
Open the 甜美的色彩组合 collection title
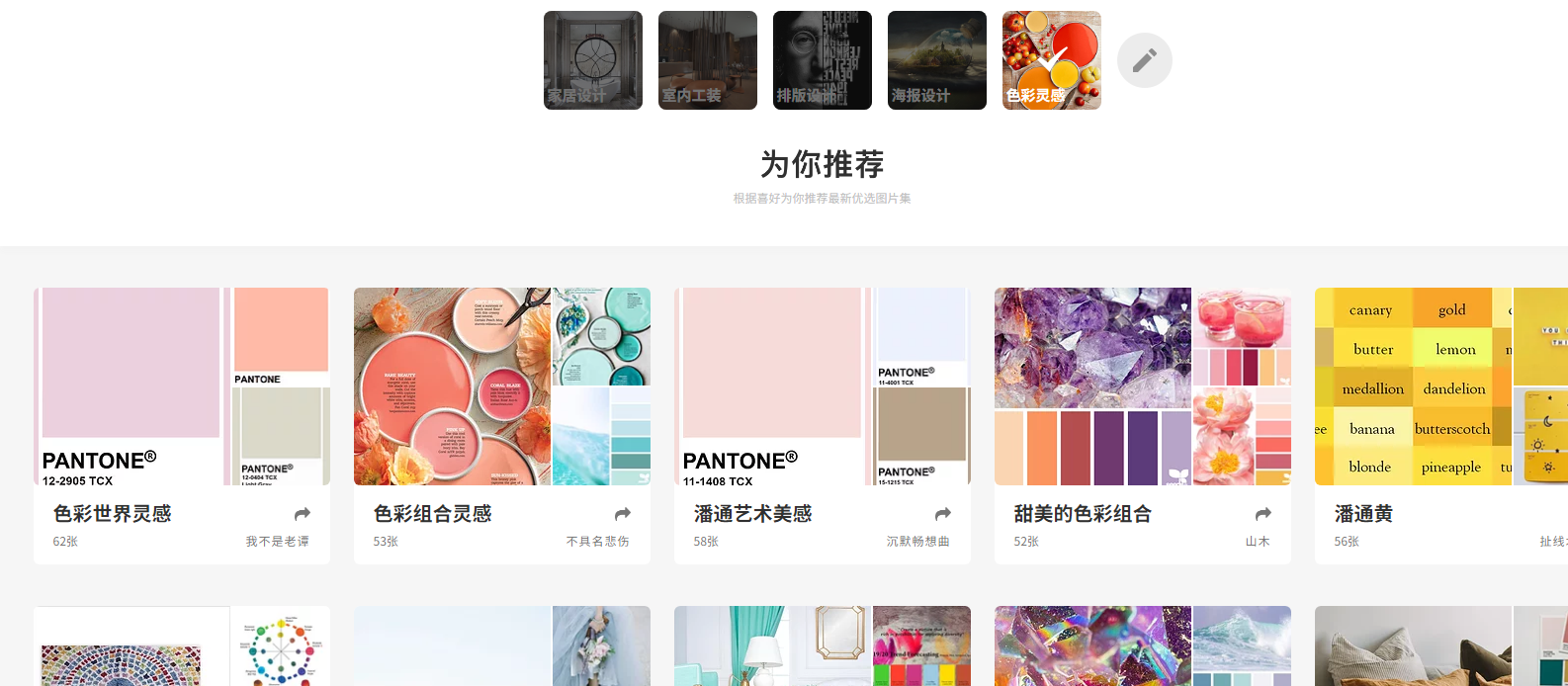pos(1083,514)
